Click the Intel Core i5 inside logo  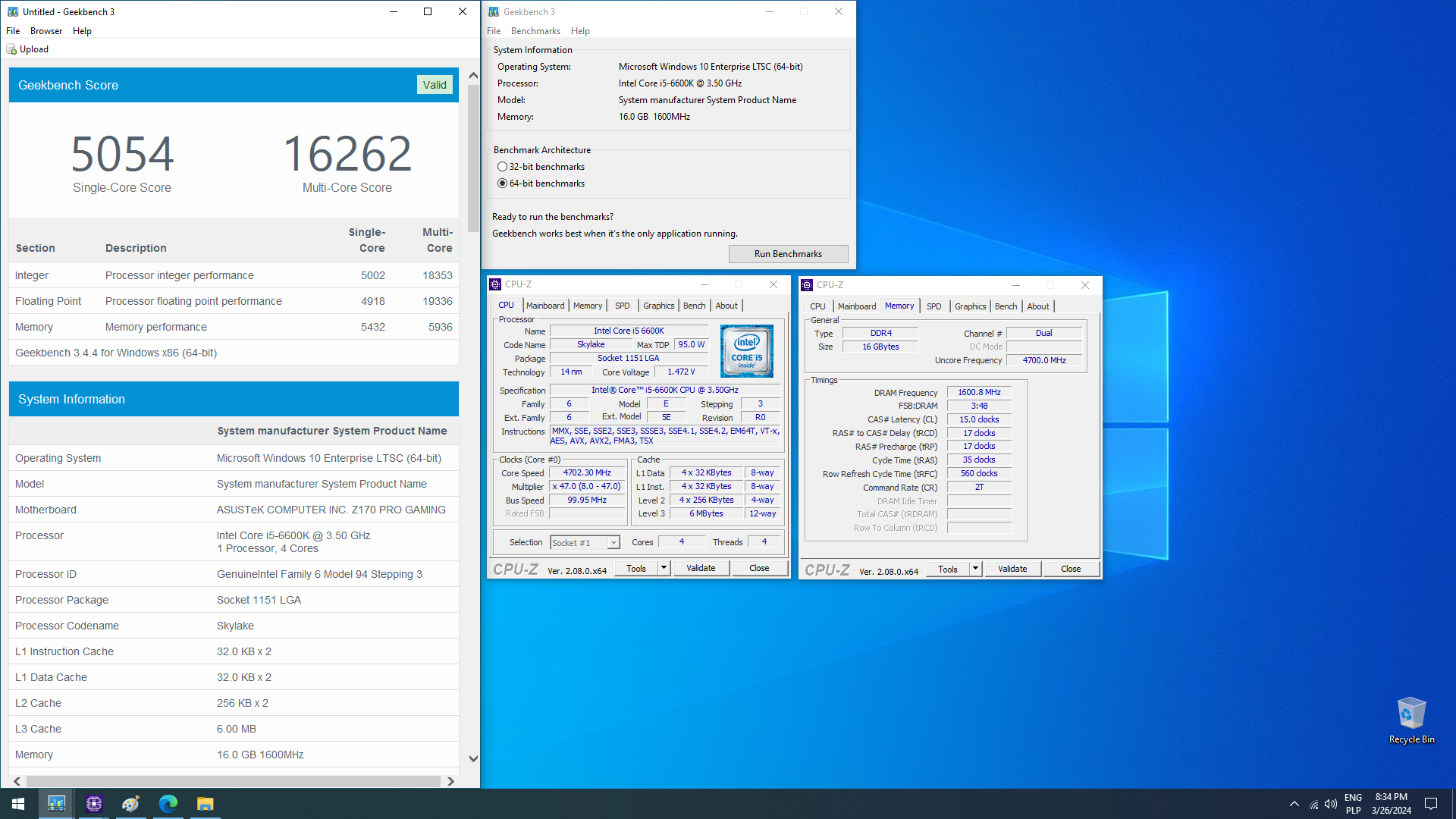click(747, 351)
